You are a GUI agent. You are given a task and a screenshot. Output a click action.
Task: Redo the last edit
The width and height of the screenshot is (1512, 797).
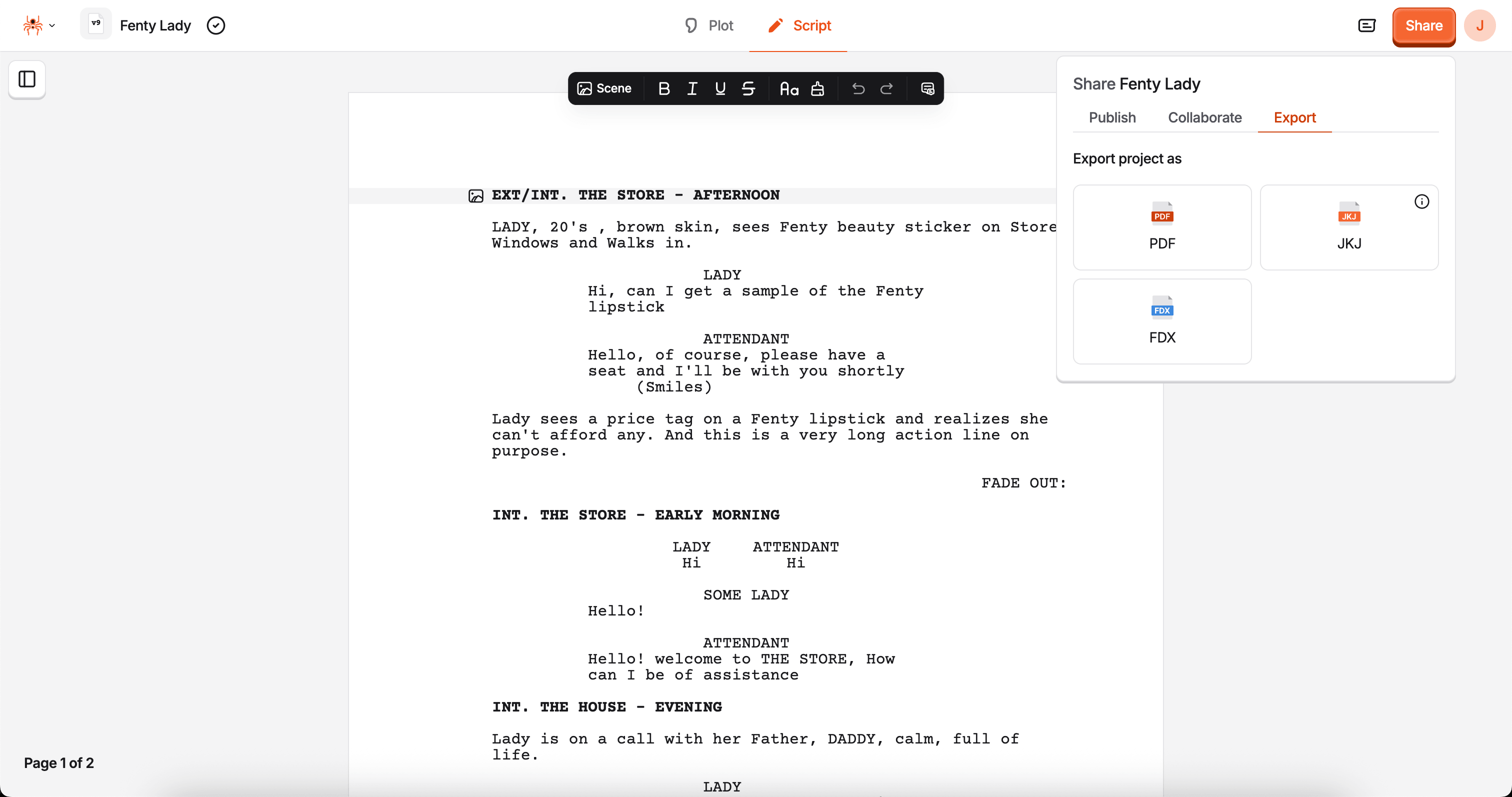click(x=885, y=88)
